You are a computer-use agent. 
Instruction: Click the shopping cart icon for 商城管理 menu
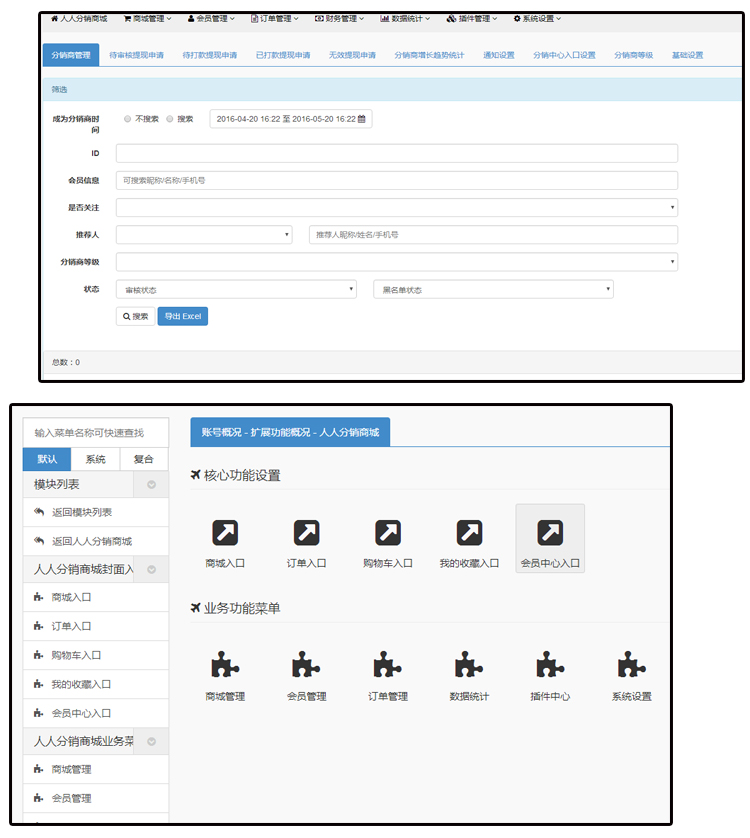(x=127, y=19)
